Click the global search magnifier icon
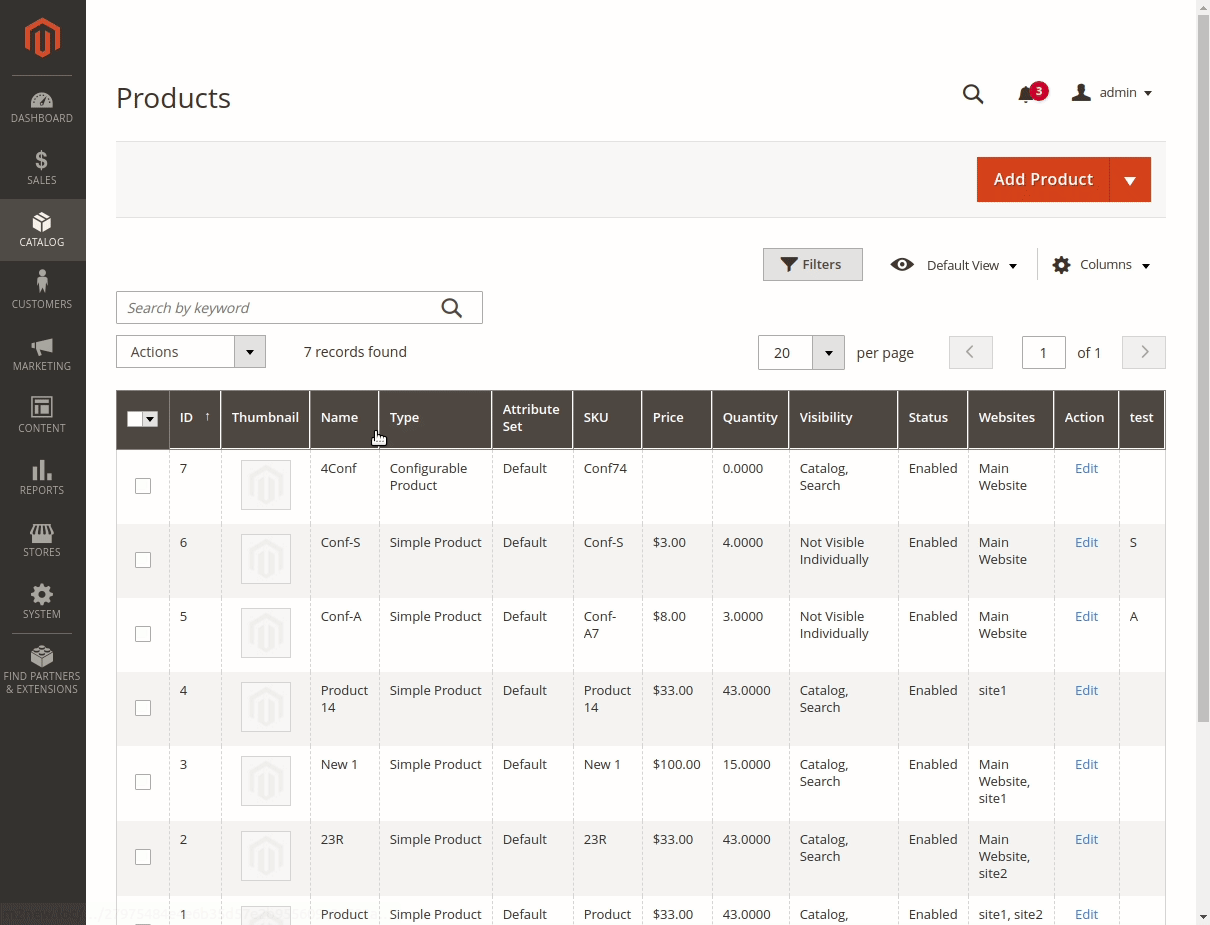This screenshot has width=1210, height=925. point(973,94)
